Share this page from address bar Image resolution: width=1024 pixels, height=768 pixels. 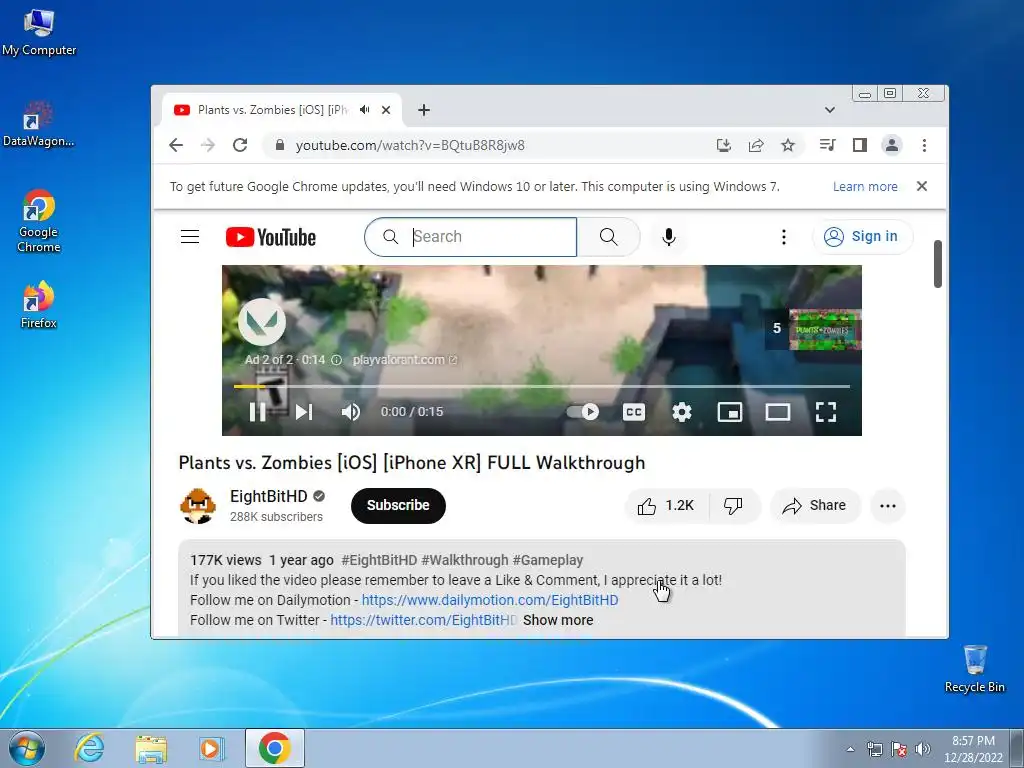pos(756,145)
